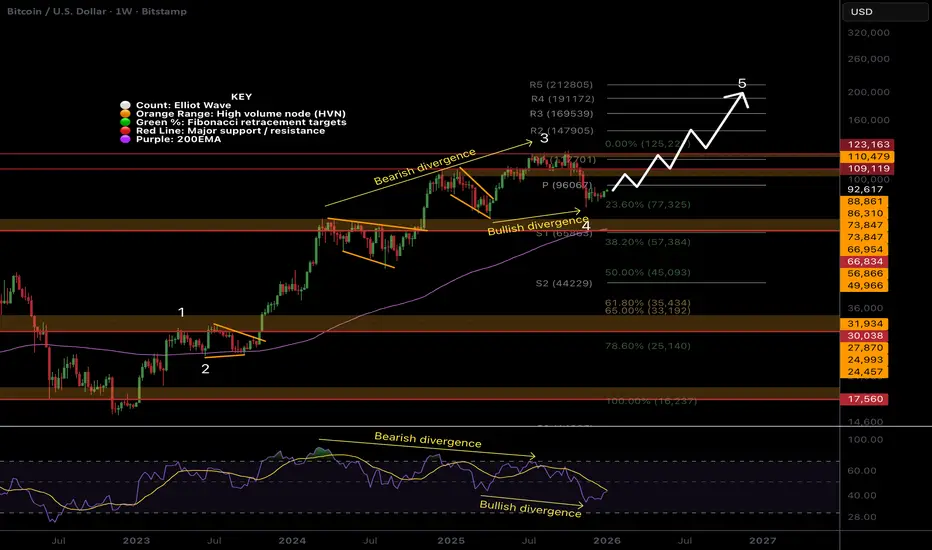Screen dimensions: 932x550
Task: Select the Elliott wave label 3
Action: pos(544,139)
